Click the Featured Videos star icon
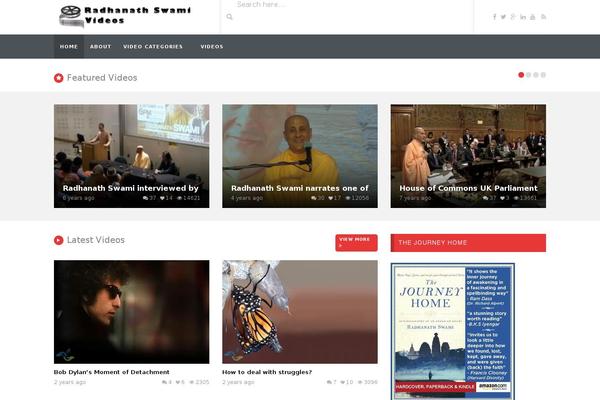The width and height of the screenshot is (600, 400). (x=59, y=78)
